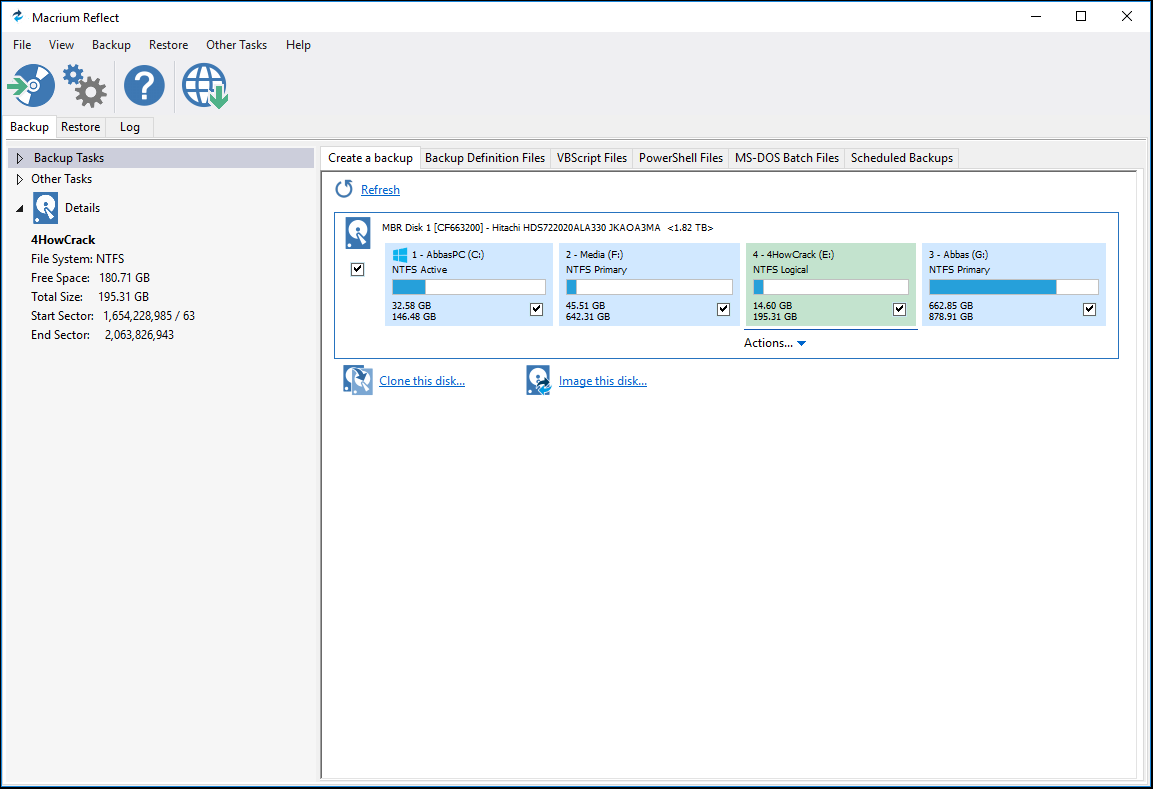1153x789 pixels.
Task: Select the 2 - Media (F:) partition label
Action: (594, 254)
